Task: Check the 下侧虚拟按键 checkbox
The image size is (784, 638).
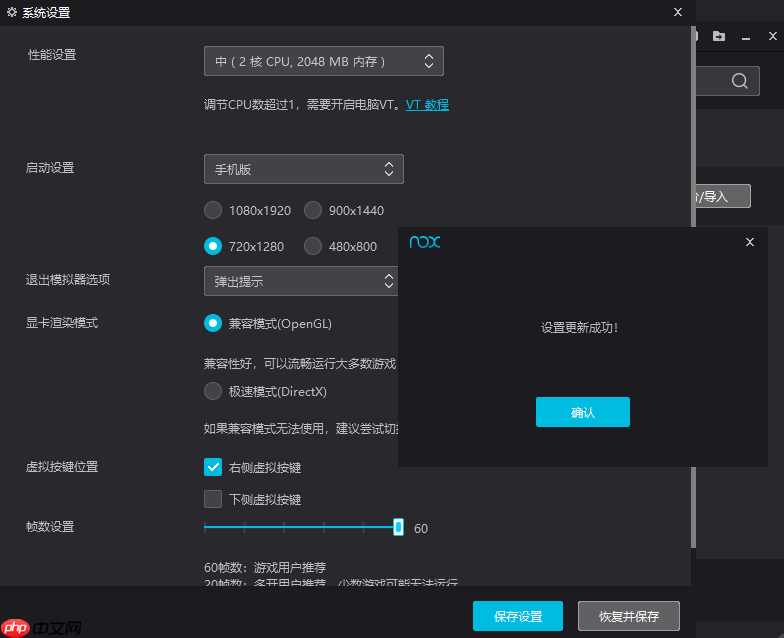Action: pos(213,499)
